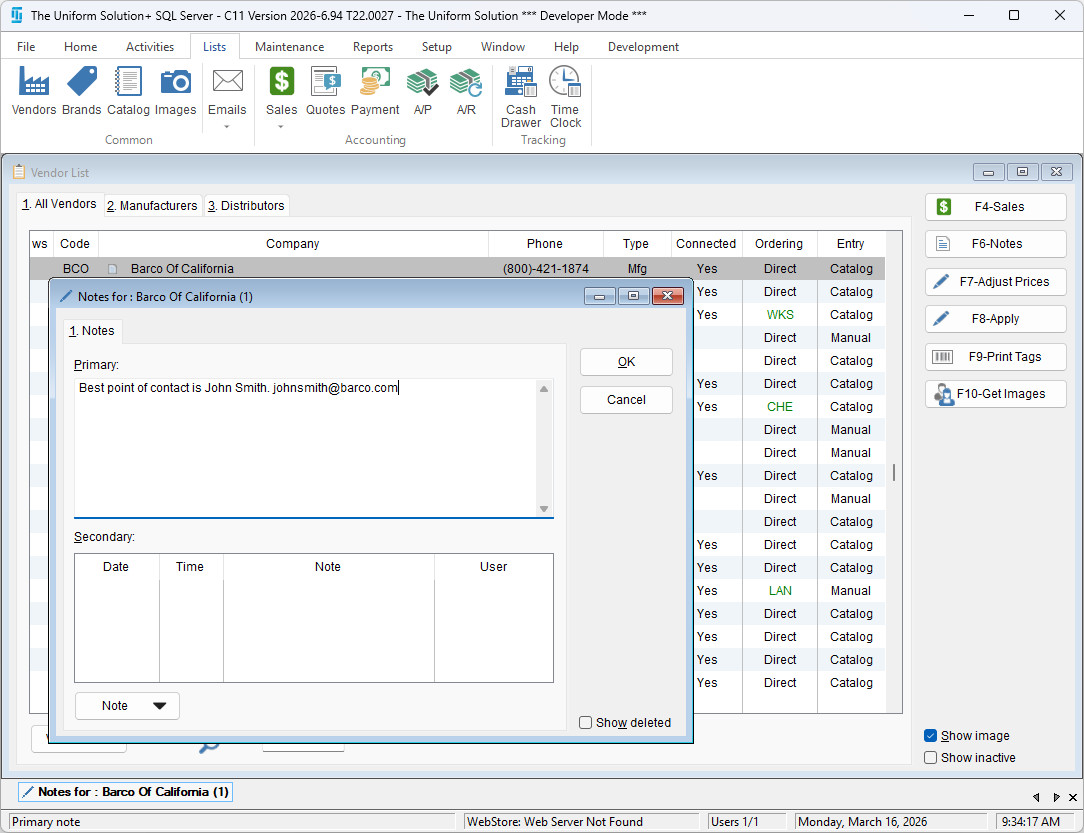Expand the Note dropdown button
This screenshot has height=833, width=1084.
[x=159, y=706]
